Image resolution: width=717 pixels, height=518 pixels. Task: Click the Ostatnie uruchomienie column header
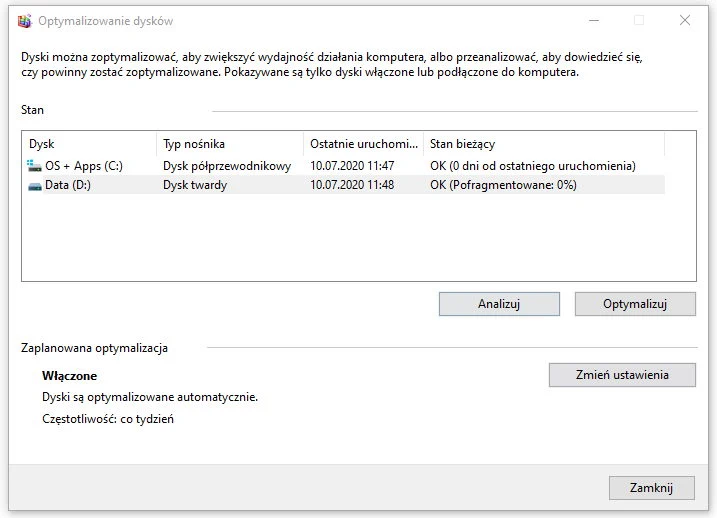(362, 144)
